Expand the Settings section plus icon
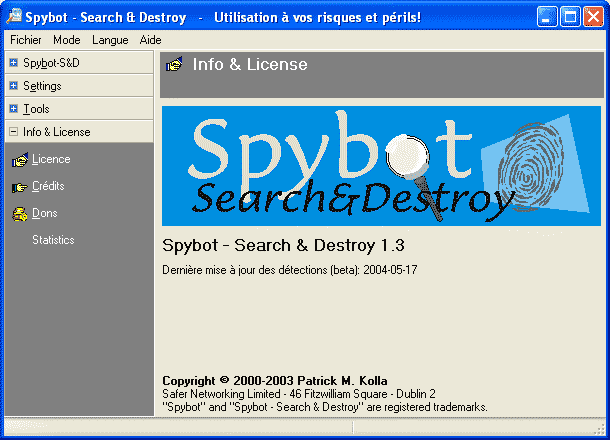610x440 pixels. (14, 86)
